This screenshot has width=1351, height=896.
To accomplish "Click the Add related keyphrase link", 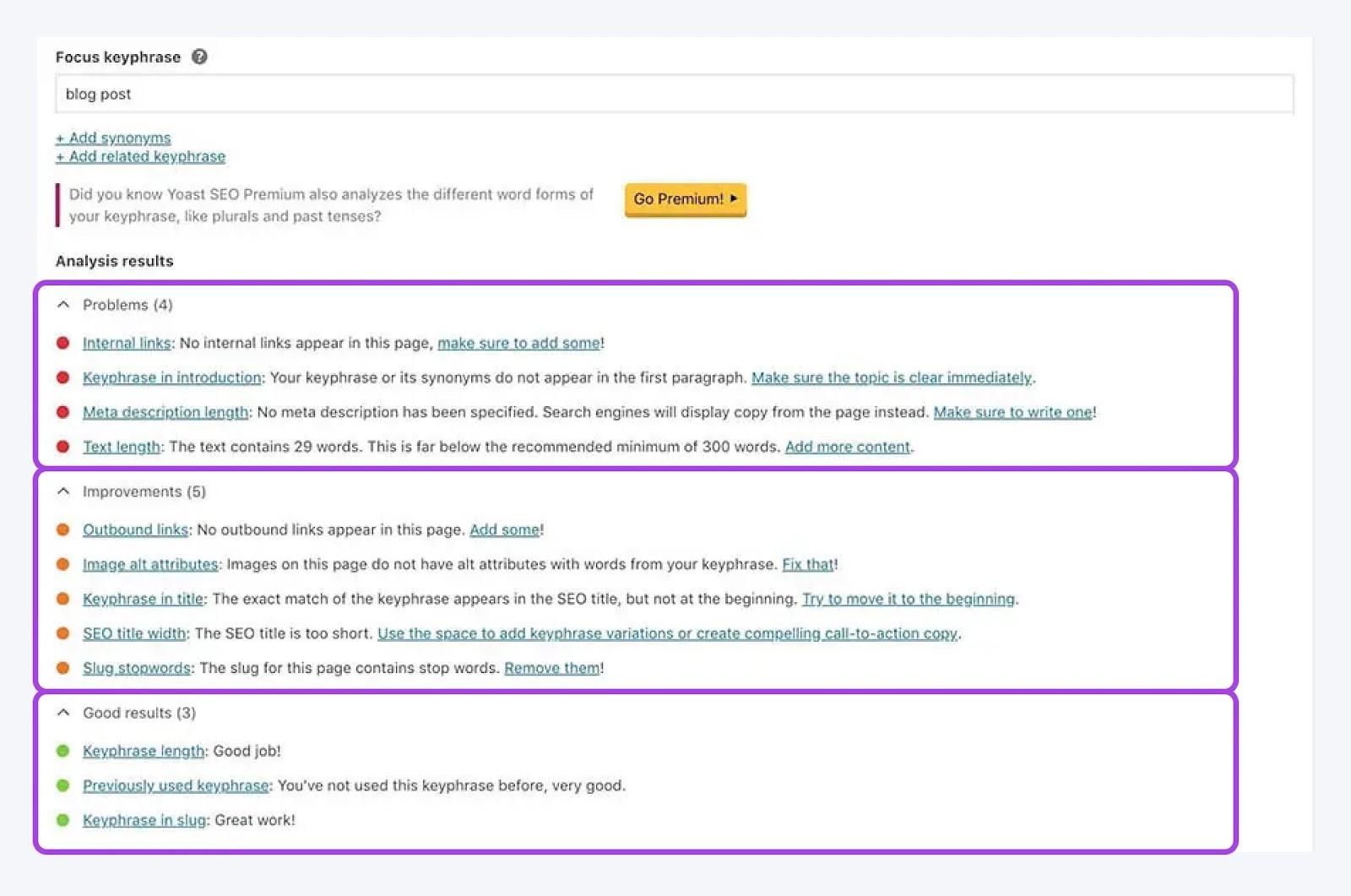I will pos(140,156).
